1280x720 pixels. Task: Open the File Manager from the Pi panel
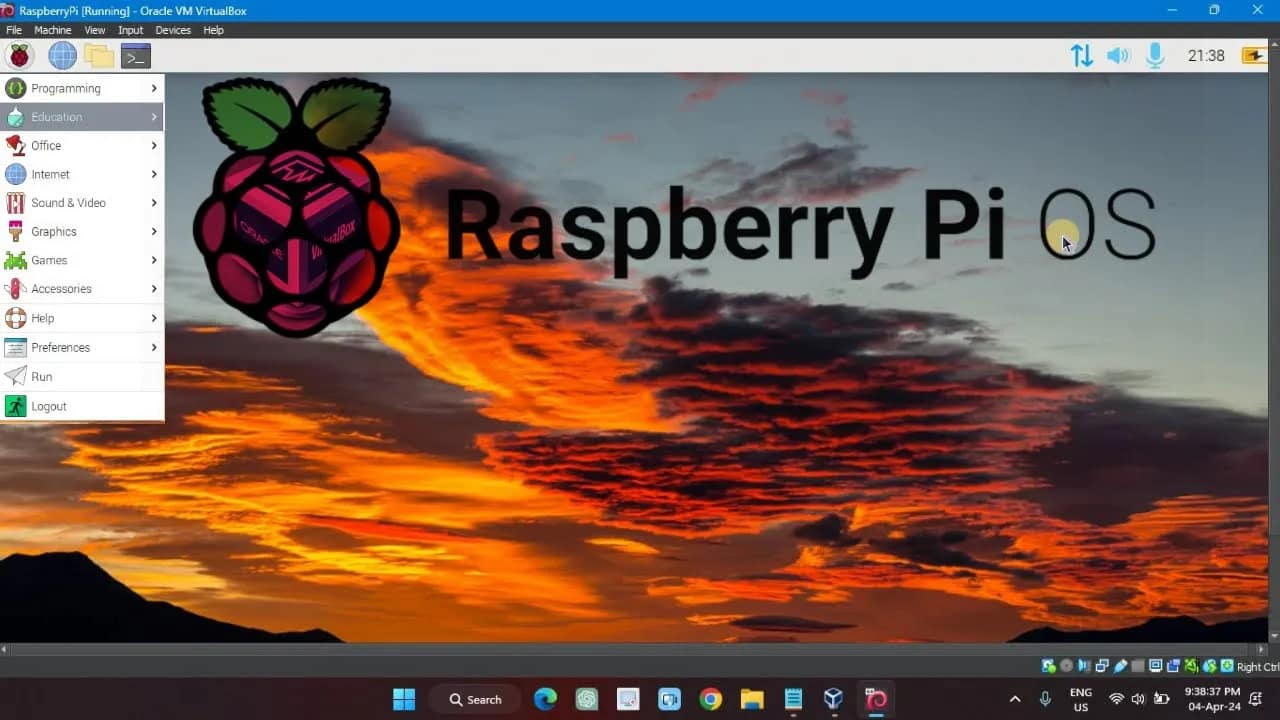100,55
